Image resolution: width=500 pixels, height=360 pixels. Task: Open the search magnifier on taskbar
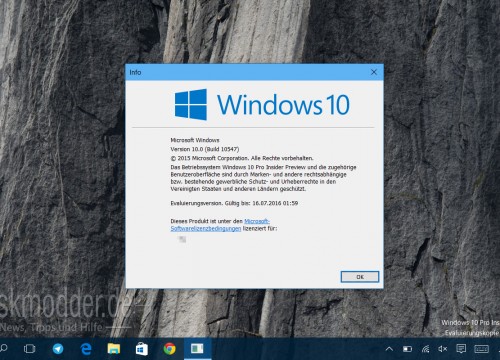click(3, 349)
